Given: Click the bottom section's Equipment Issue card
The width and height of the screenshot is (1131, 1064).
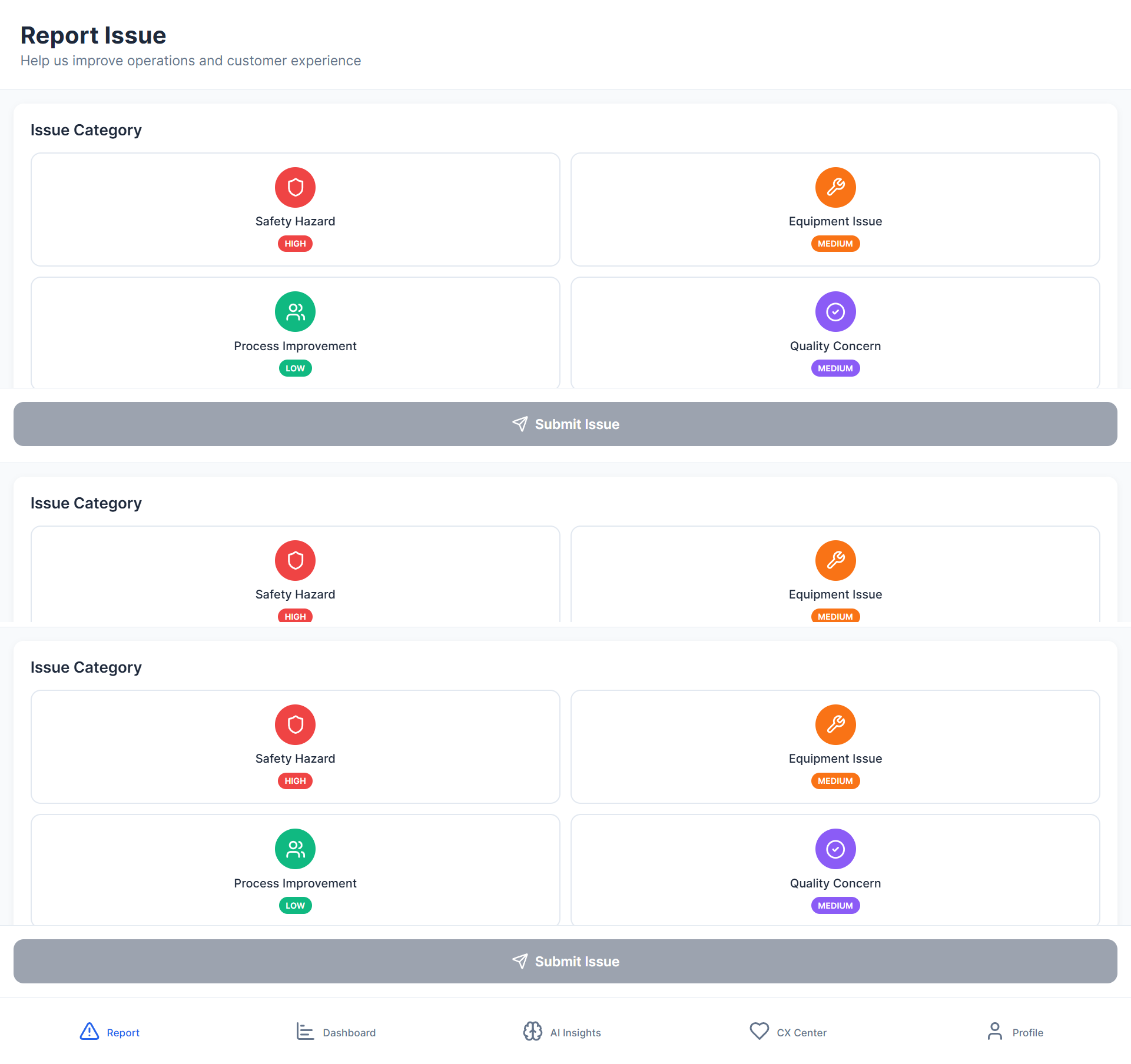Looking at the screenshot, I should coord(835,746).
